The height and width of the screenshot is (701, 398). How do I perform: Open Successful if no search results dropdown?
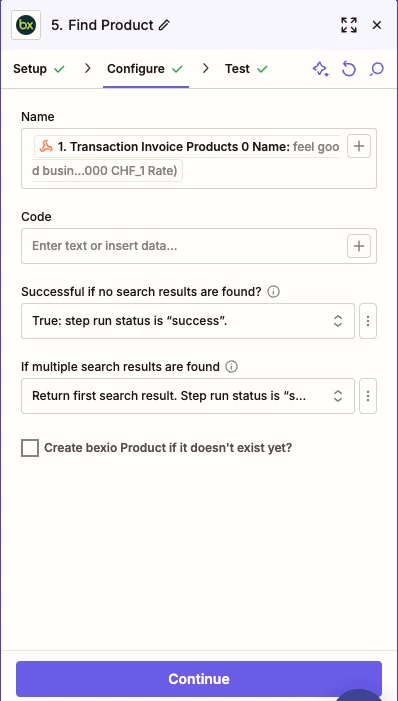pyautogui.click(x=188, y=321)
